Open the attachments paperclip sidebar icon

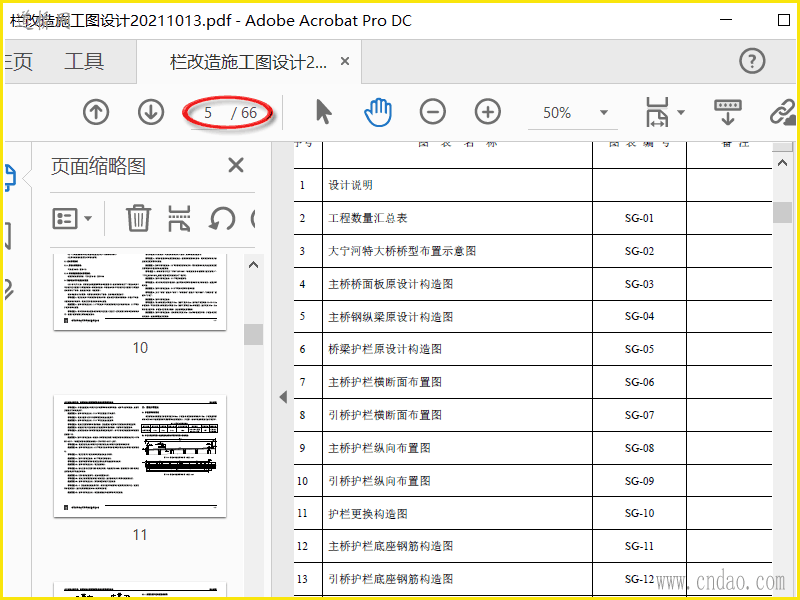pyautogui.click(x=9, y=289)
